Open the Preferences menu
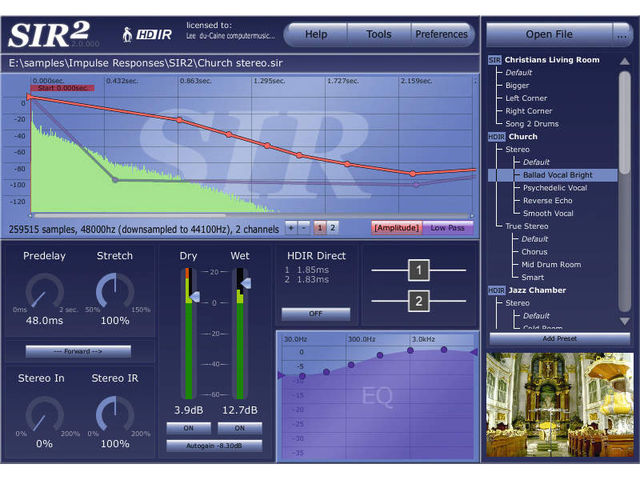 442,34
